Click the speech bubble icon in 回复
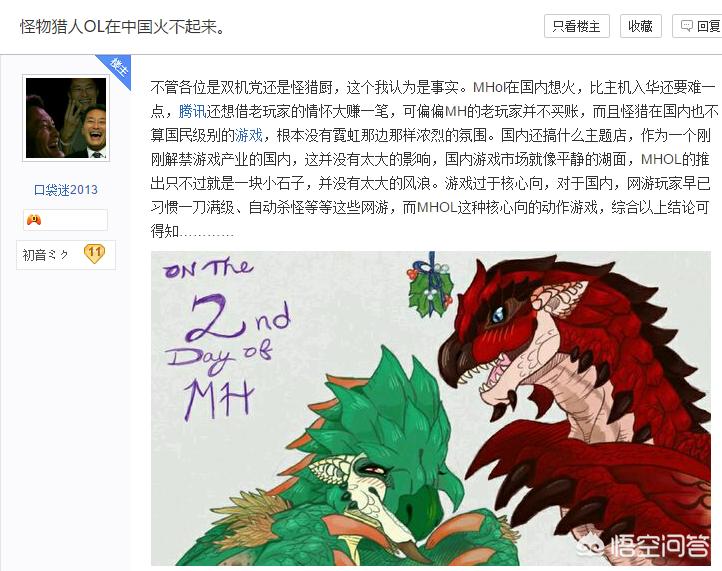Image resolution: width=722 pixels, height=571 pixels. (x=687, y=26)
